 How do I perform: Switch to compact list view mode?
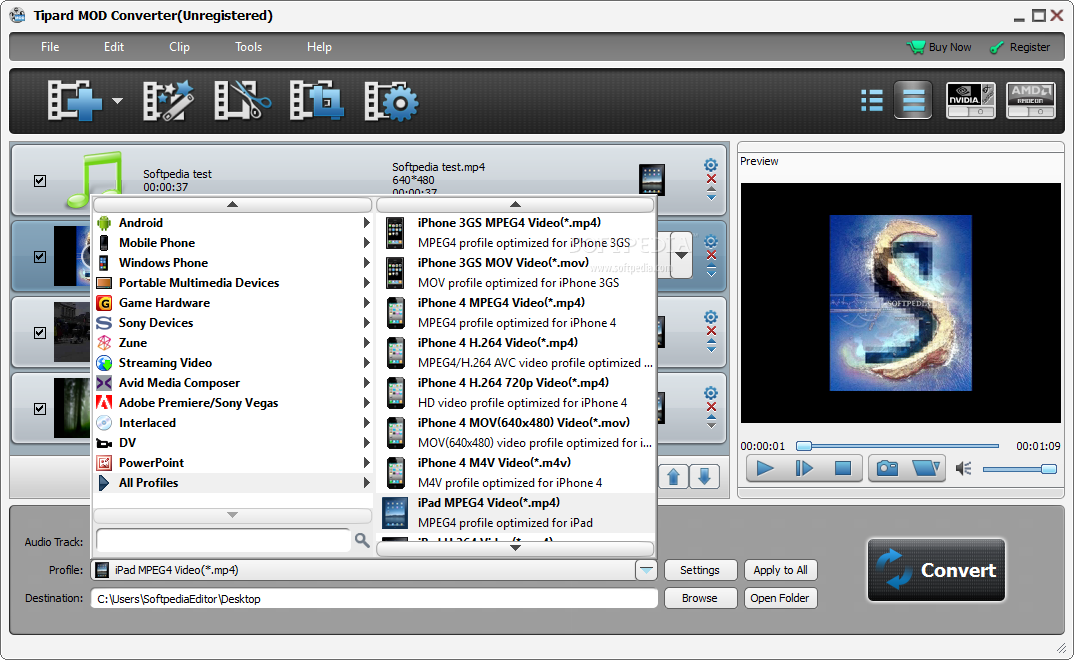[x=871, y=101]
